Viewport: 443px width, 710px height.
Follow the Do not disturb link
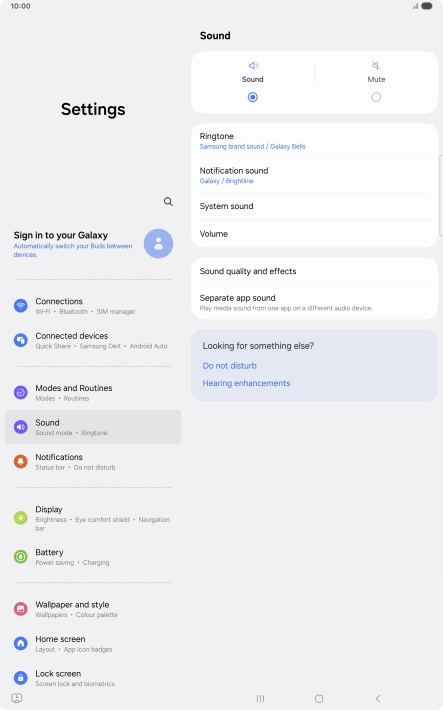click(x=230, y=366)
